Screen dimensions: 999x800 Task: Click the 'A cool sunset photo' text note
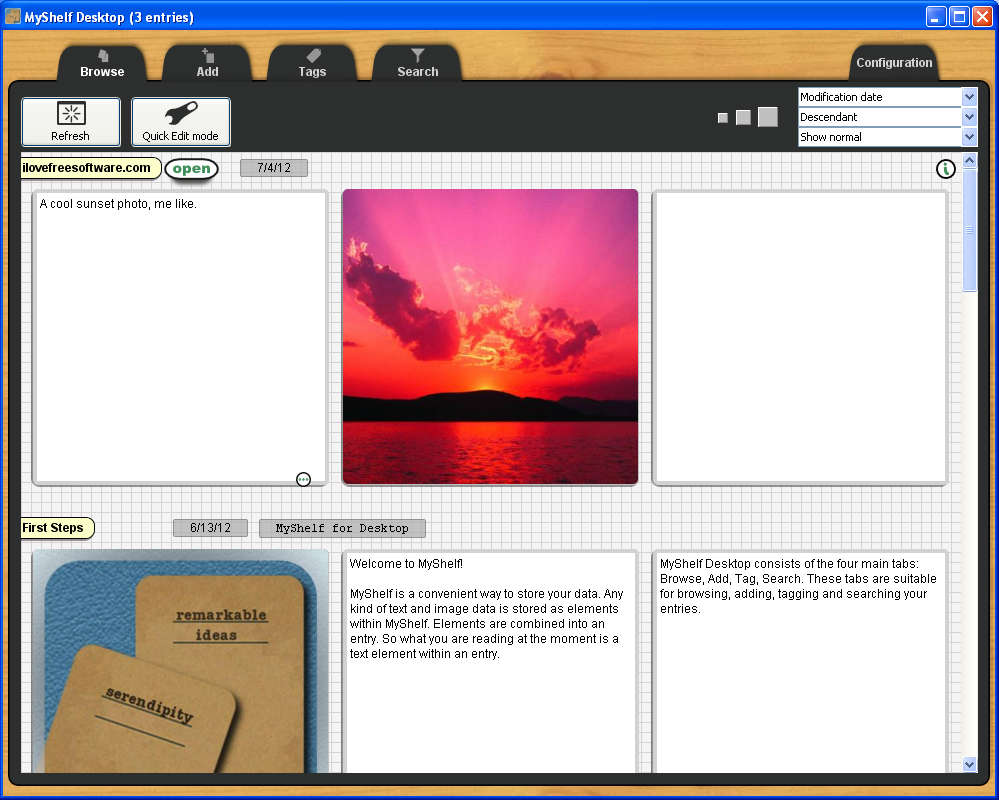pyautogui.click(x=180, y=338)
